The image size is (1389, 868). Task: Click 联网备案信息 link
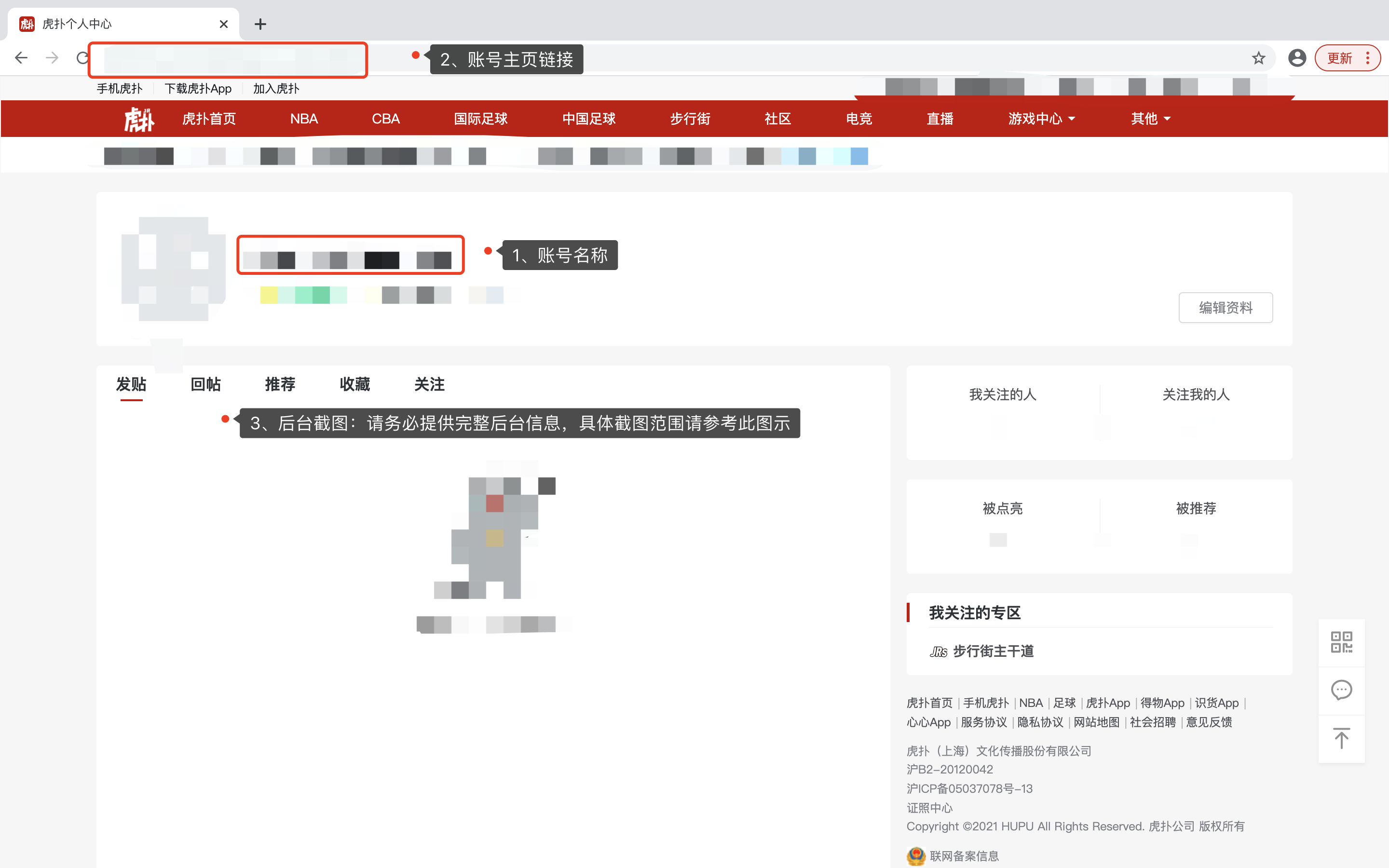point(964,856)
